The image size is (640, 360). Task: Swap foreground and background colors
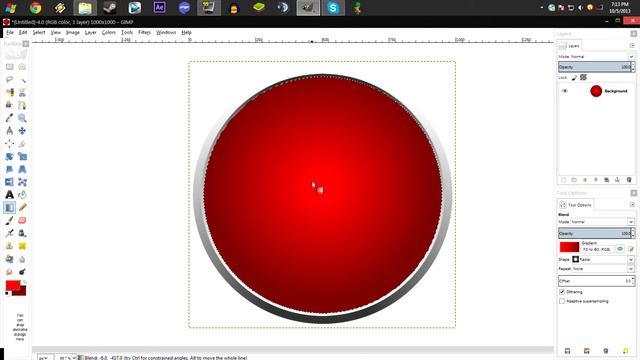click(x=24, y=282)
